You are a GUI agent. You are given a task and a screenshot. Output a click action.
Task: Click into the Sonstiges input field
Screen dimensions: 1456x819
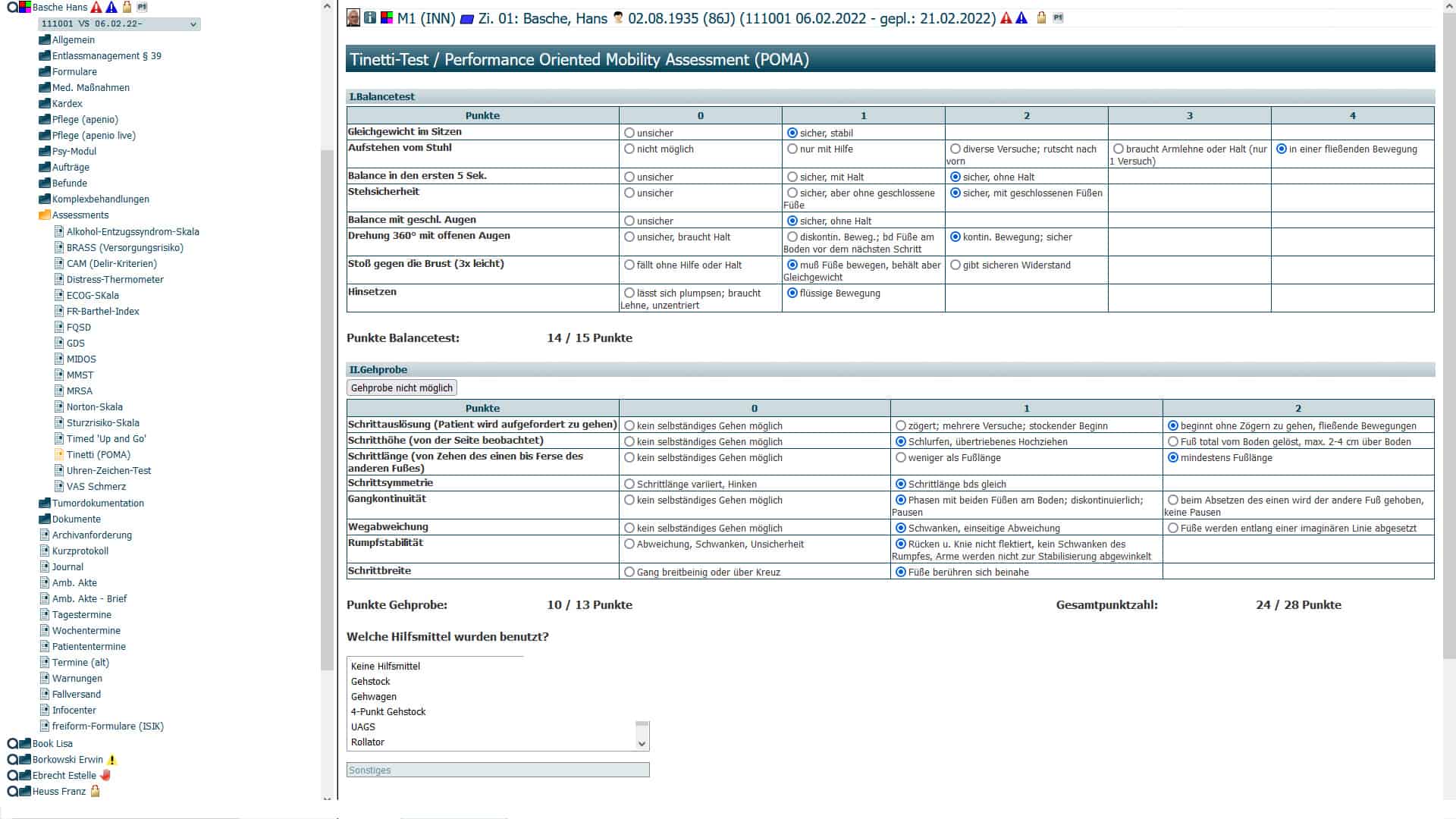click(x=497, y=770)
